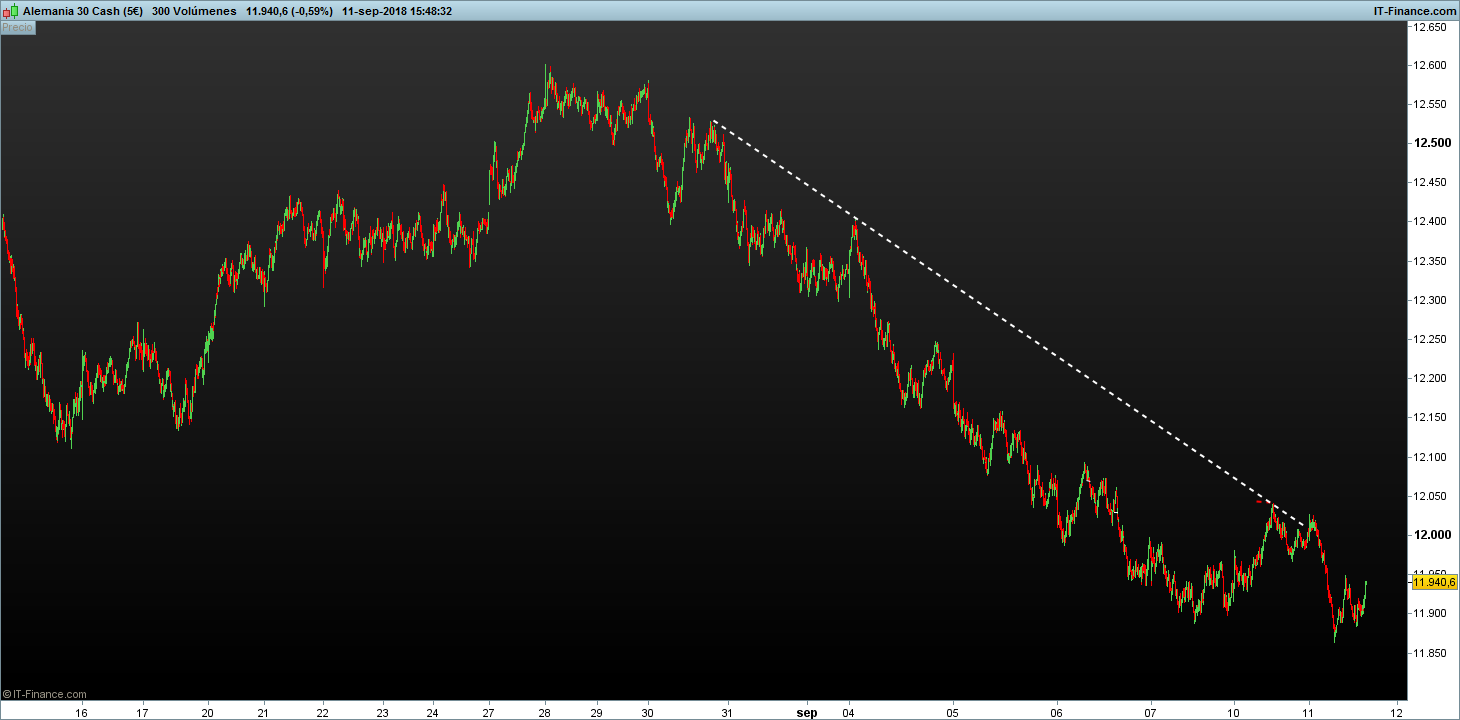
Task: Click the '10' date on the time axis
Action: click(1233, 713)
